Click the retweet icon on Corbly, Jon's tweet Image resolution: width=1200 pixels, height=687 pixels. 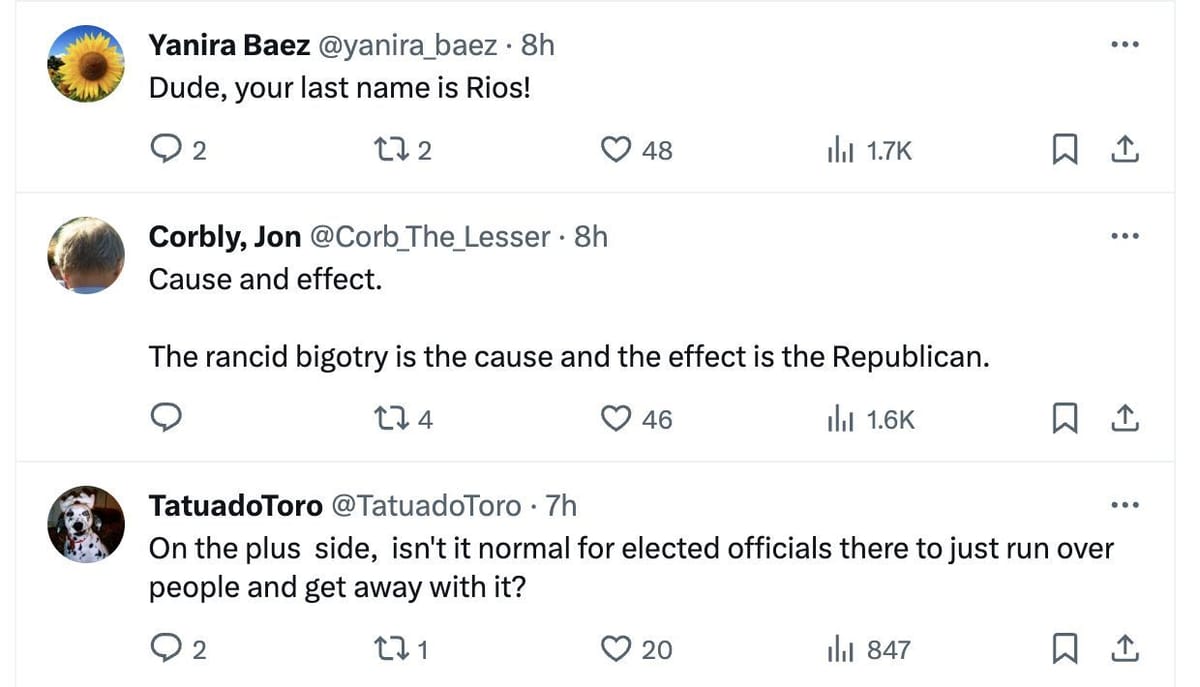[x=392, y=419]
